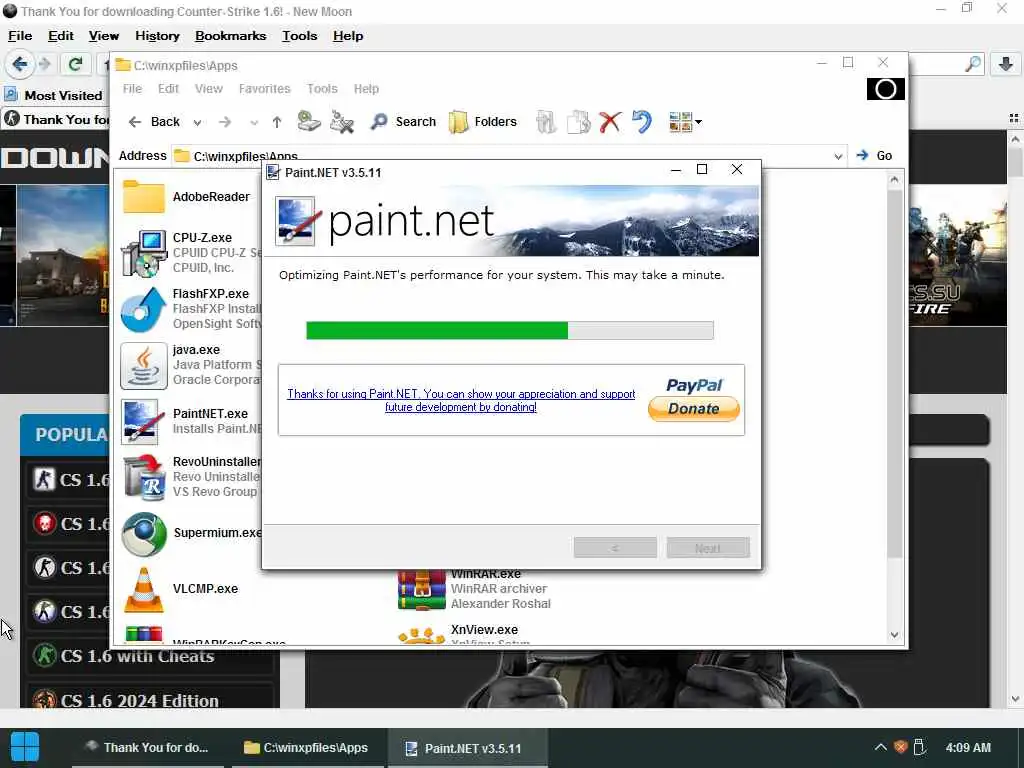Viewport: 1024px width, 768px height.
Task: Click Explorer file list scroll up arrow
Action: tap(894, 179)
